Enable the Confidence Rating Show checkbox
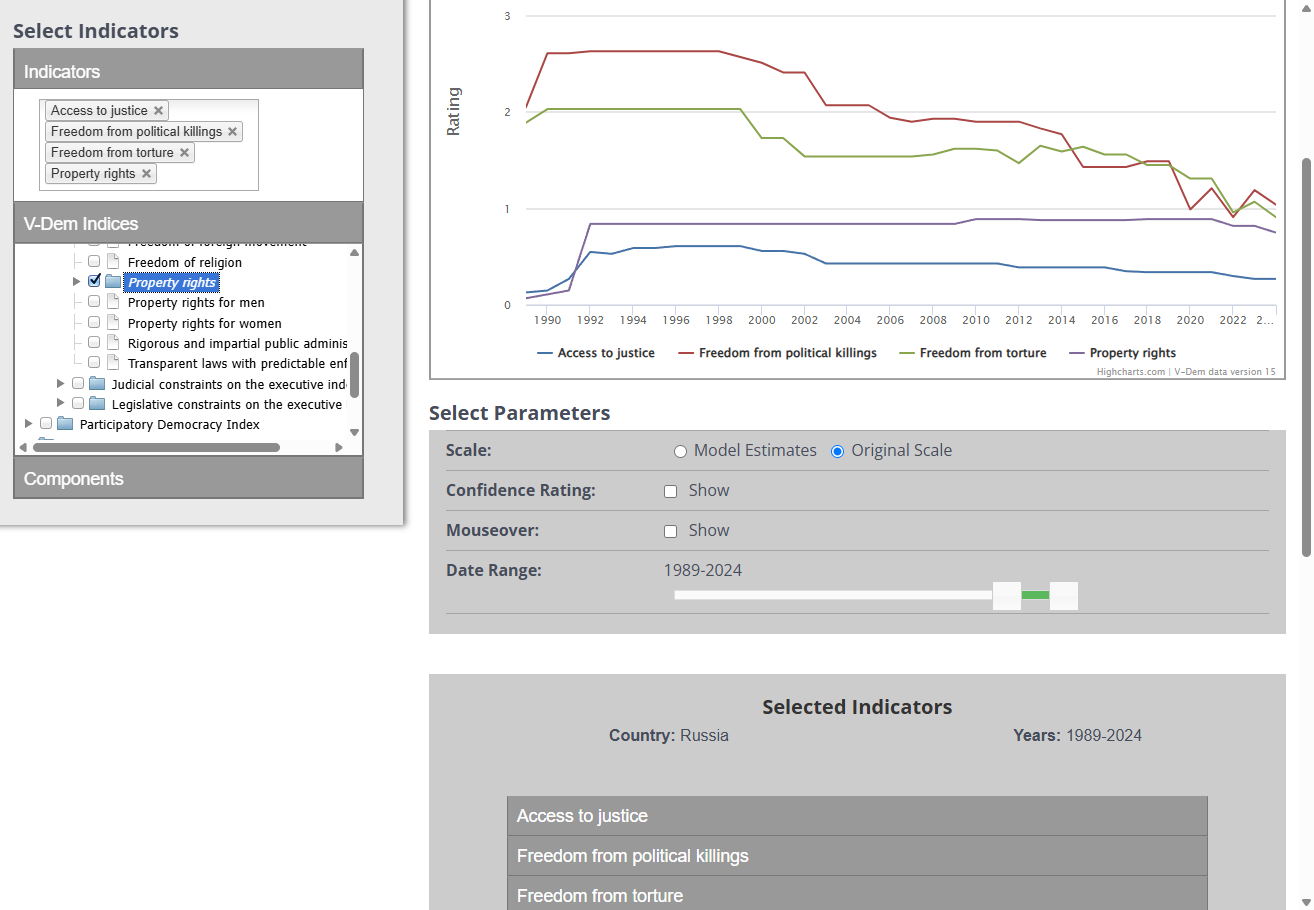Viewport: 1314px width, 910px height. click(x=671, y=491)
